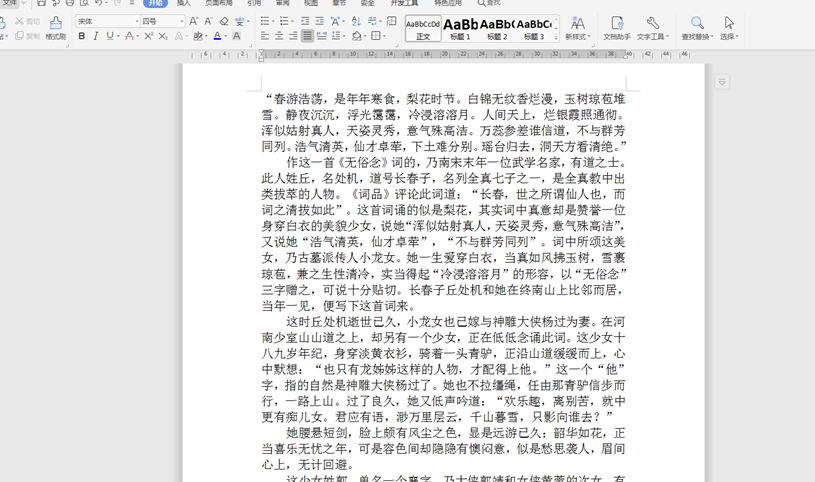
Task: Apply subscript formatting
Action: [x=163, y=36]
